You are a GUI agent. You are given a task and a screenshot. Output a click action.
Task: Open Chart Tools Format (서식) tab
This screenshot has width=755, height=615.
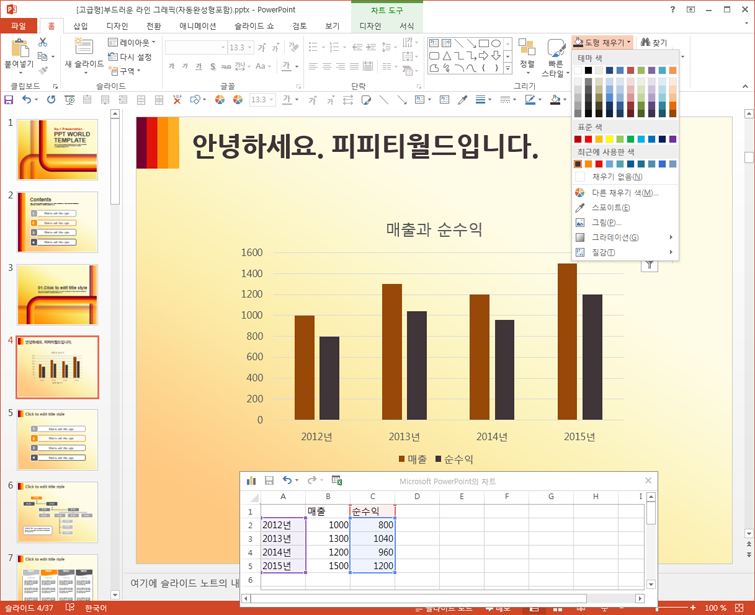click(x=407, y=26)
